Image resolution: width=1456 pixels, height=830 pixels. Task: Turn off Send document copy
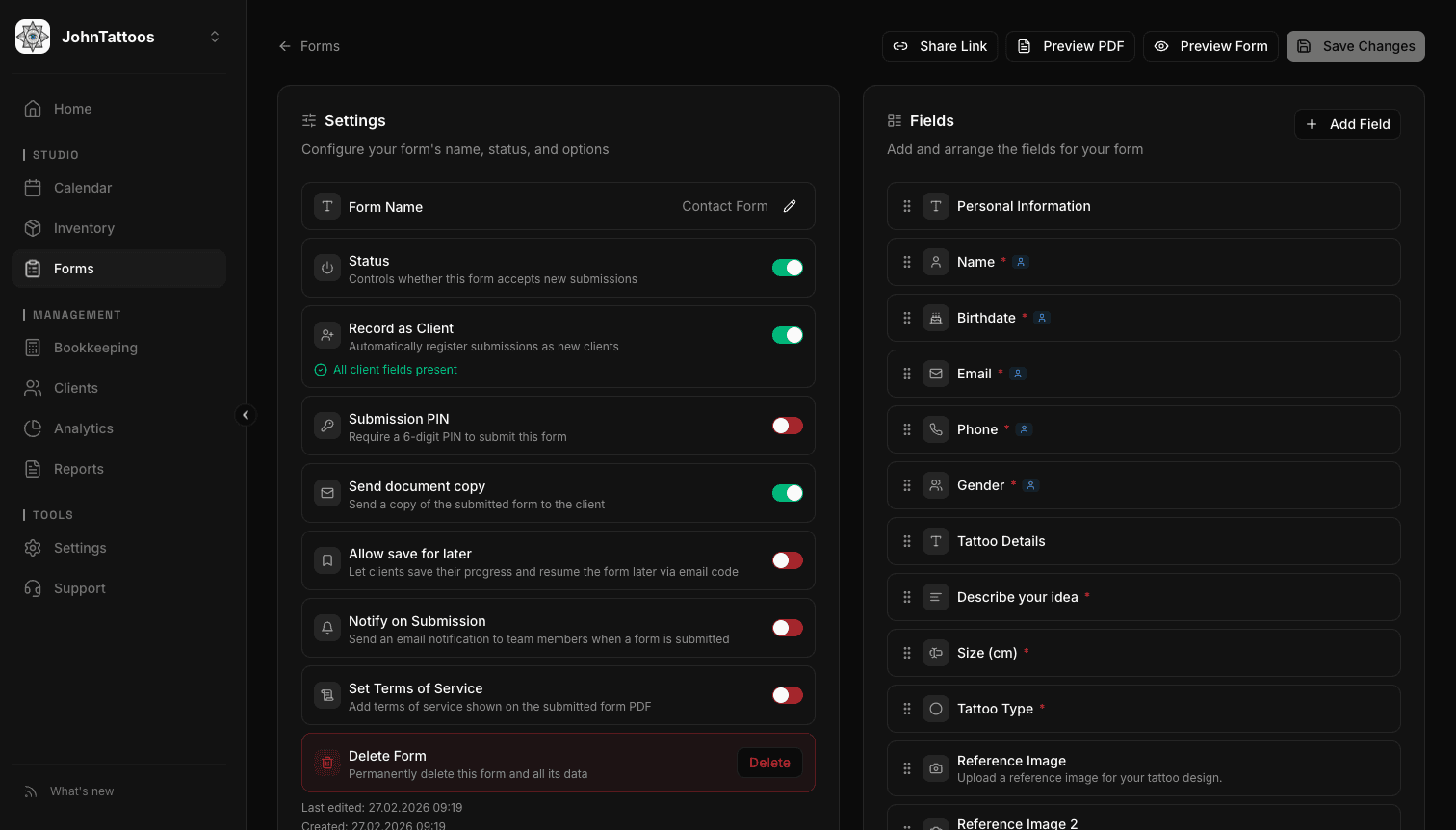pyautogui.click(x=787, y=492)
